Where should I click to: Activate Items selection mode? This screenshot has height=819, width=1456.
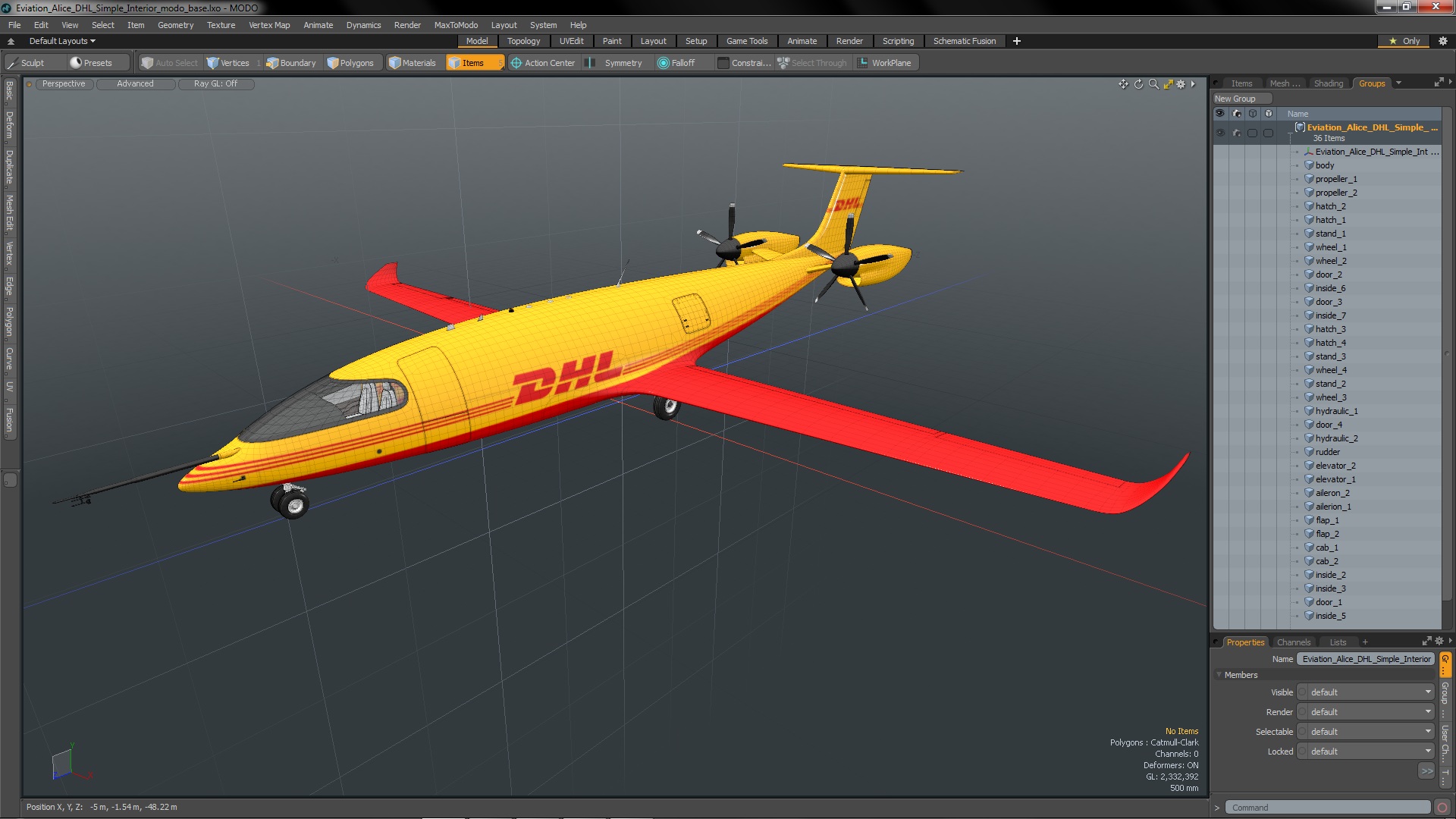coord(474,63)
